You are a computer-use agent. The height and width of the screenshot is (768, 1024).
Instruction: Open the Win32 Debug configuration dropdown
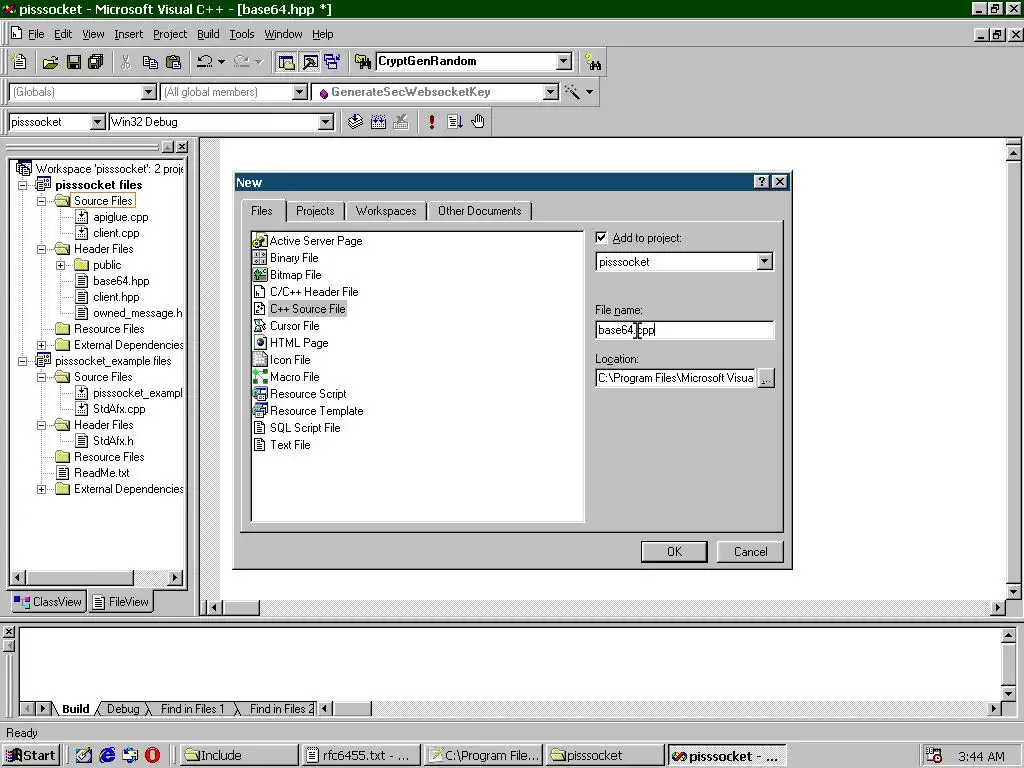tap(325, 122)
